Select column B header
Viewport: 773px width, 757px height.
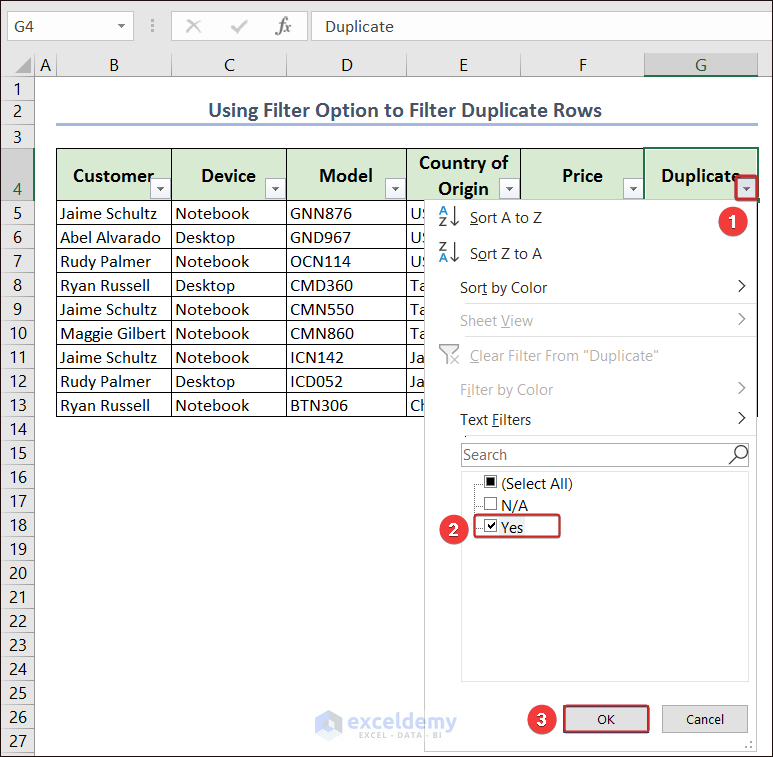114,65
